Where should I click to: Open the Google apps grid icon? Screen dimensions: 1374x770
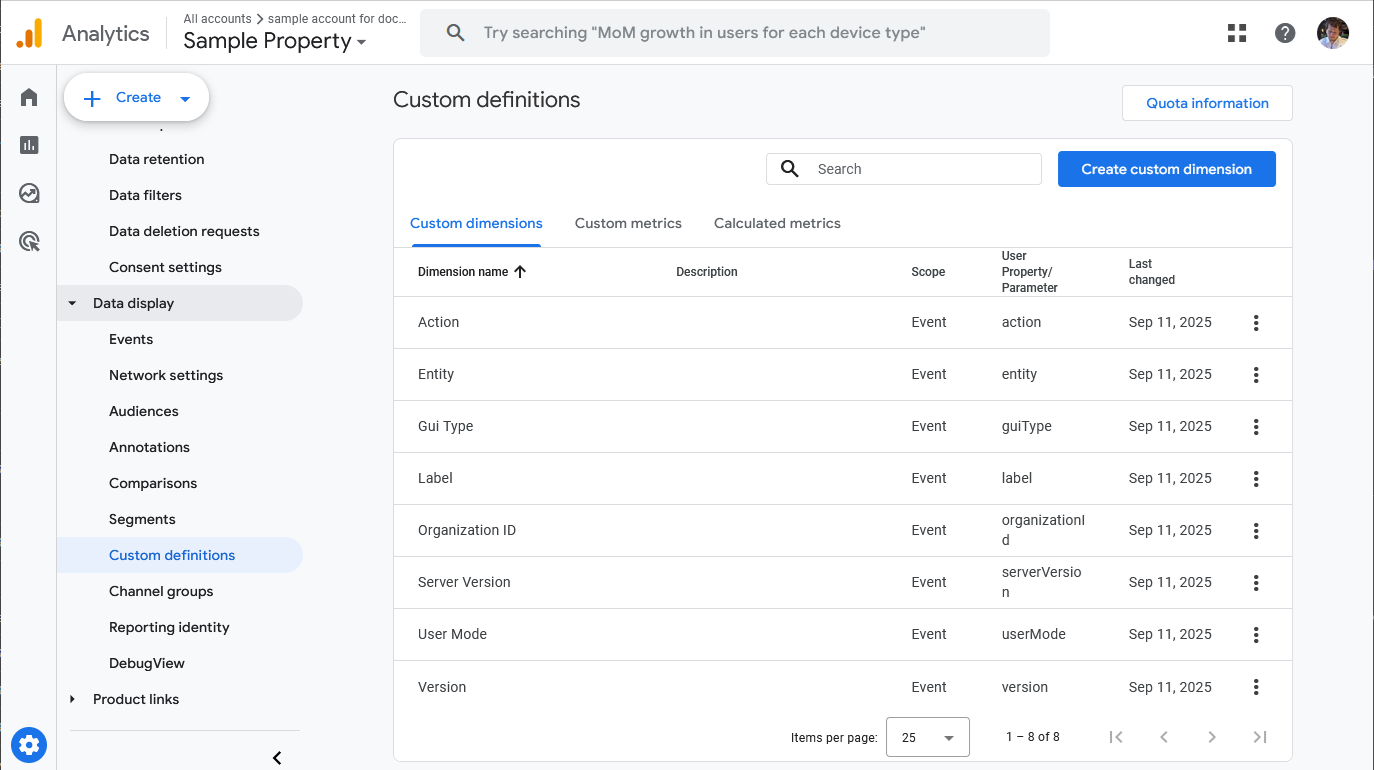(1237, 33)
